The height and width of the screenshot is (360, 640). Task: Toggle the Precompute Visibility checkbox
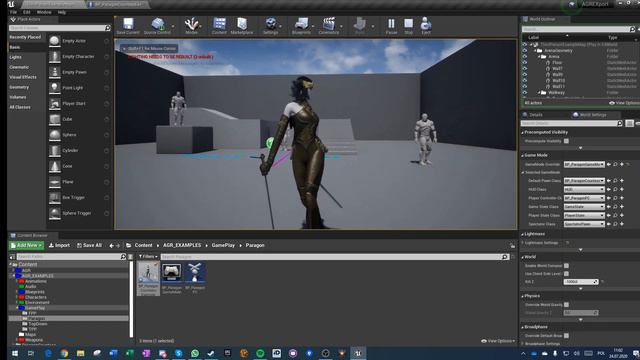coord(566,141)
